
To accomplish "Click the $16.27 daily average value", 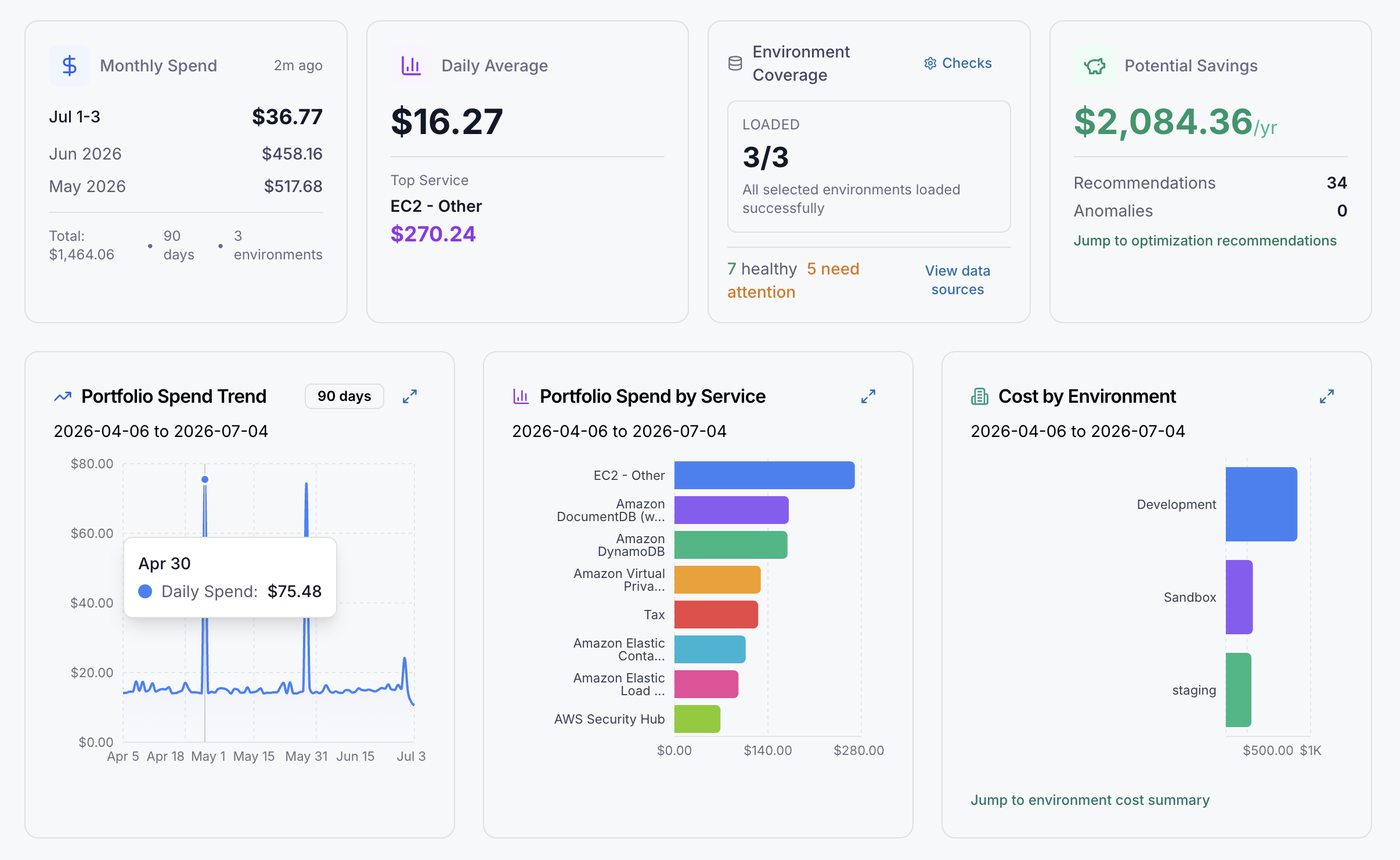I will click(x=447, y=122).
